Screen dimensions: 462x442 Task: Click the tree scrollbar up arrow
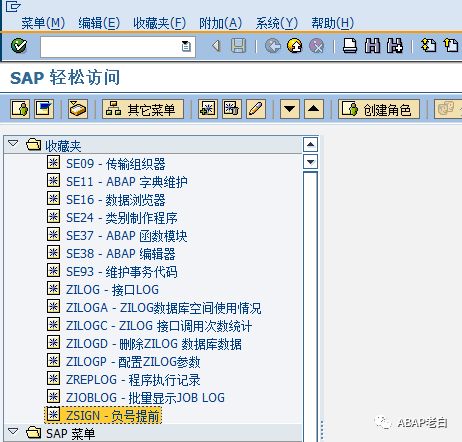coord(310,145)
